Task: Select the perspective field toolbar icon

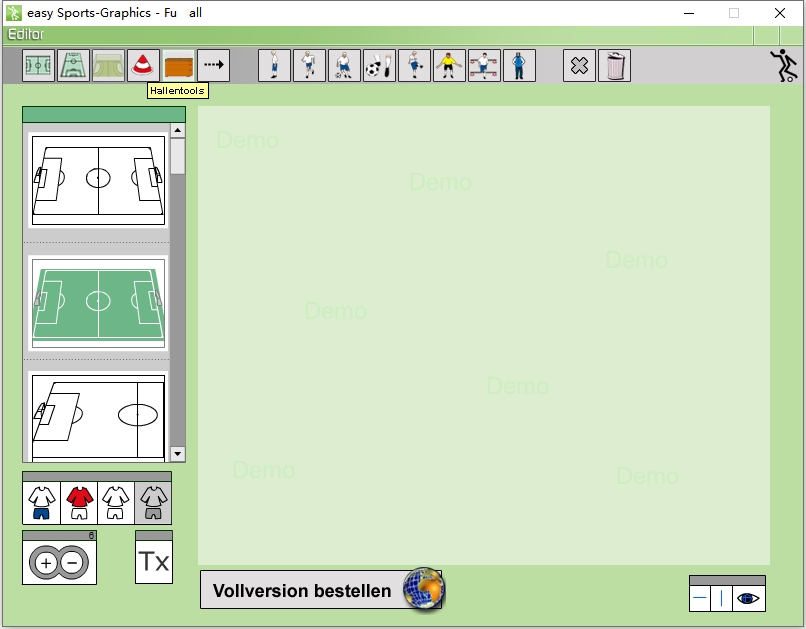Action: click(74, 66)
